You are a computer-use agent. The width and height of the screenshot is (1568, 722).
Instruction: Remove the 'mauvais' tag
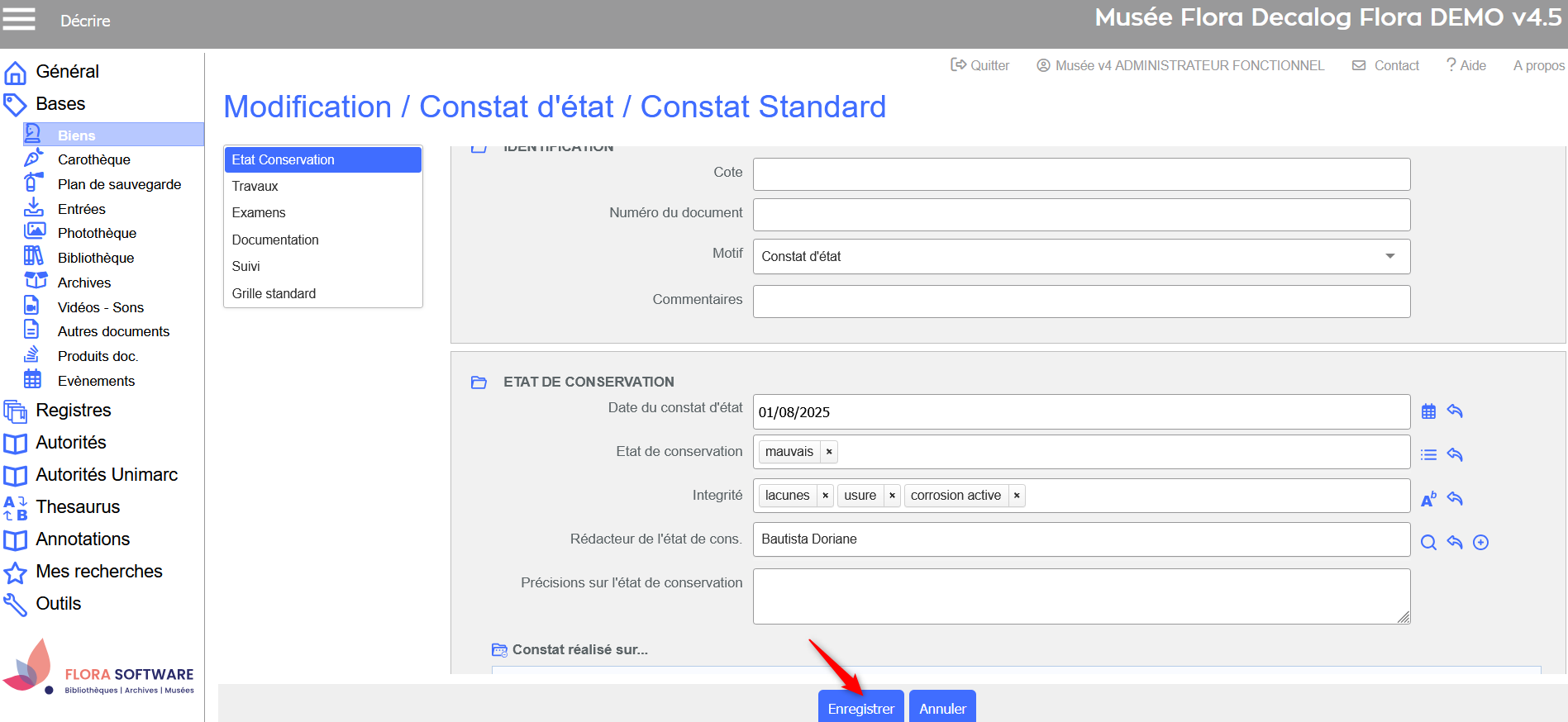click(x=829, y=452)
